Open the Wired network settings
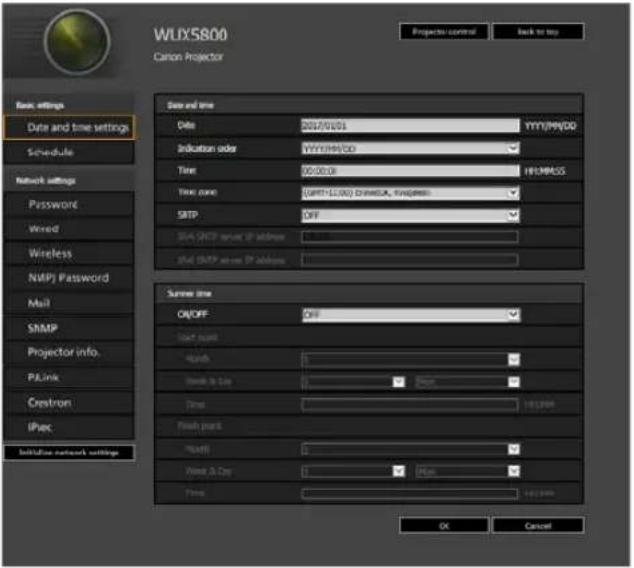The width and height of the screenshot is (634, 568). [69, 229]
